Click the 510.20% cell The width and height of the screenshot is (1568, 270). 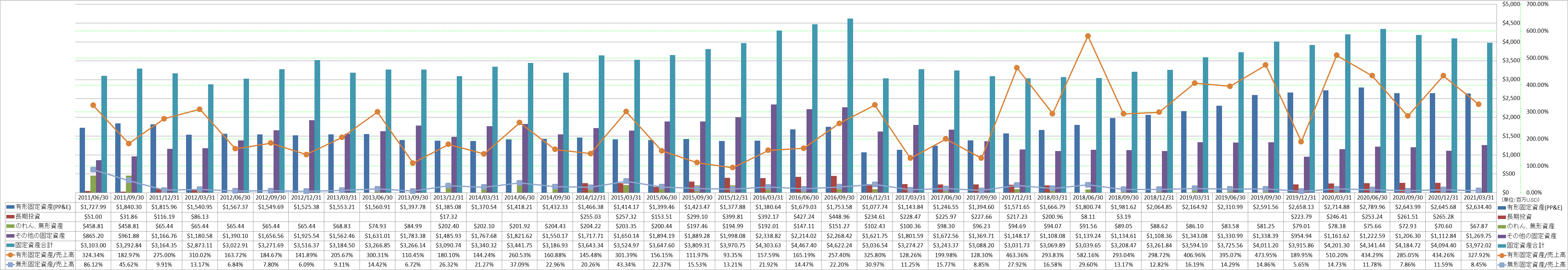[1336, 256]
